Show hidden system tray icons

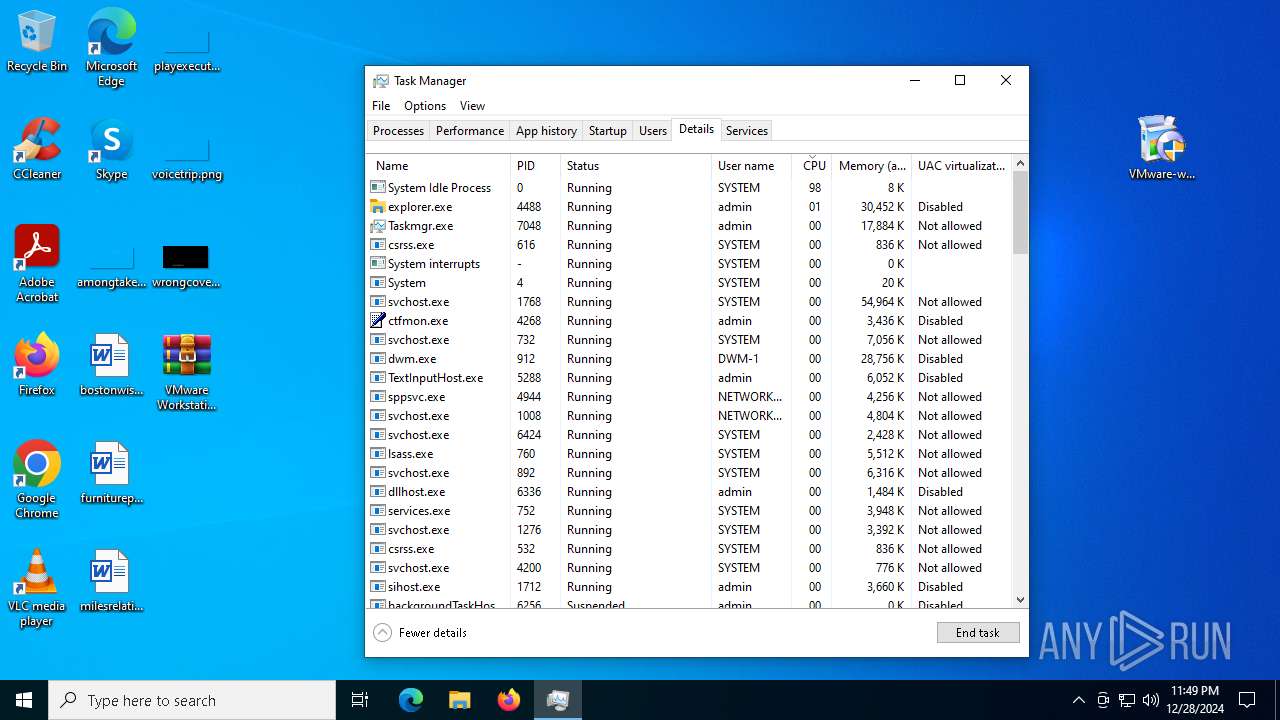(1078, 700)
